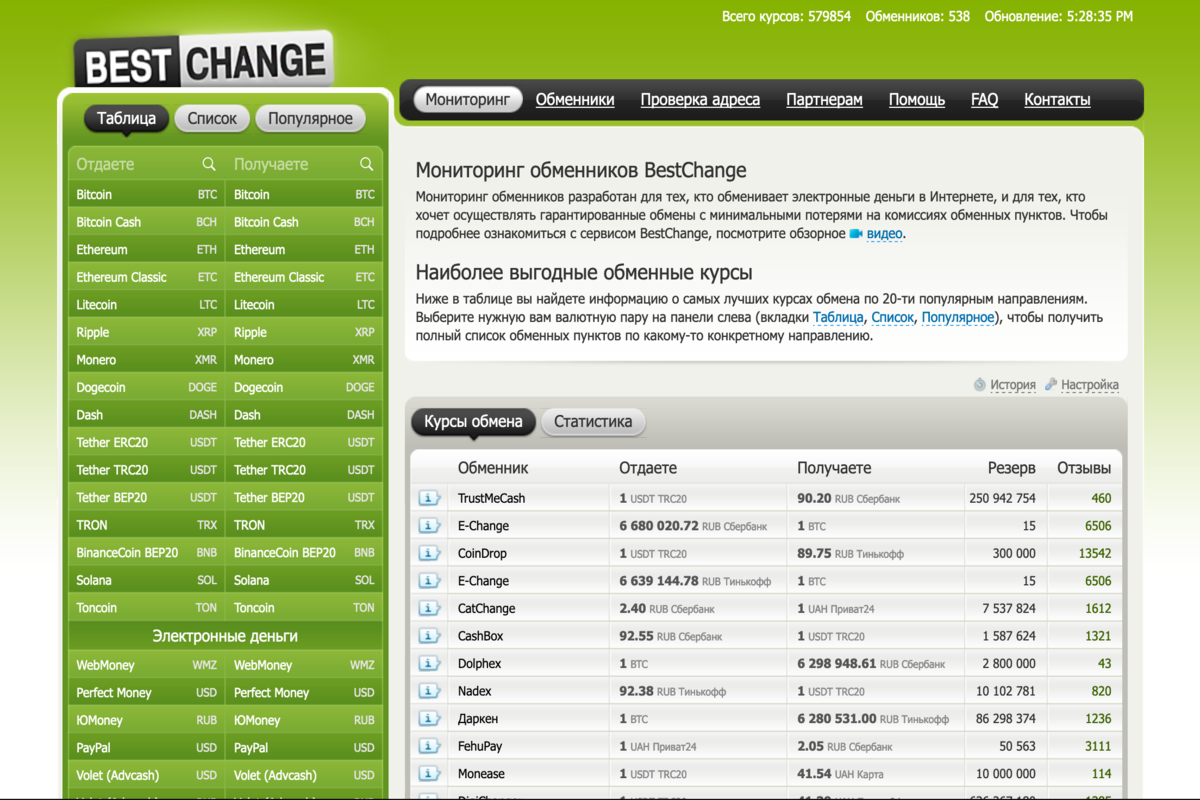Choose Perfect Money in the Получаете column

coord(304,692)
